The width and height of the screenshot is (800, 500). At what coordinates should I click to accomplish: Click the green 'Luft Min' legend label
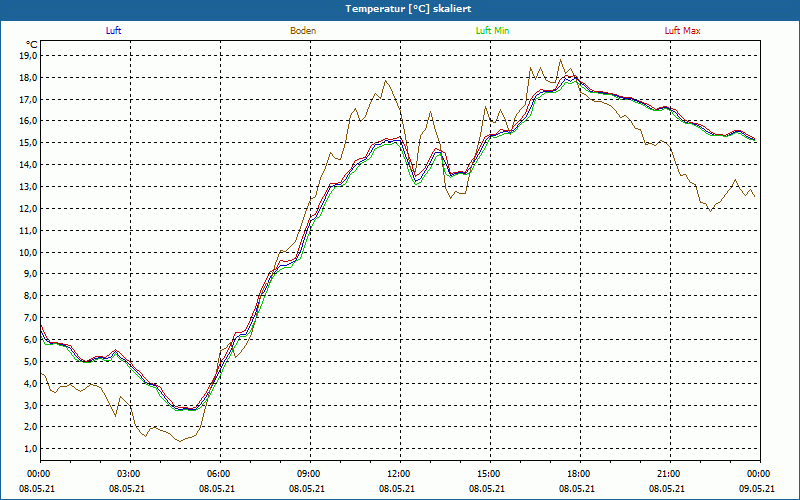click(492, 31)
